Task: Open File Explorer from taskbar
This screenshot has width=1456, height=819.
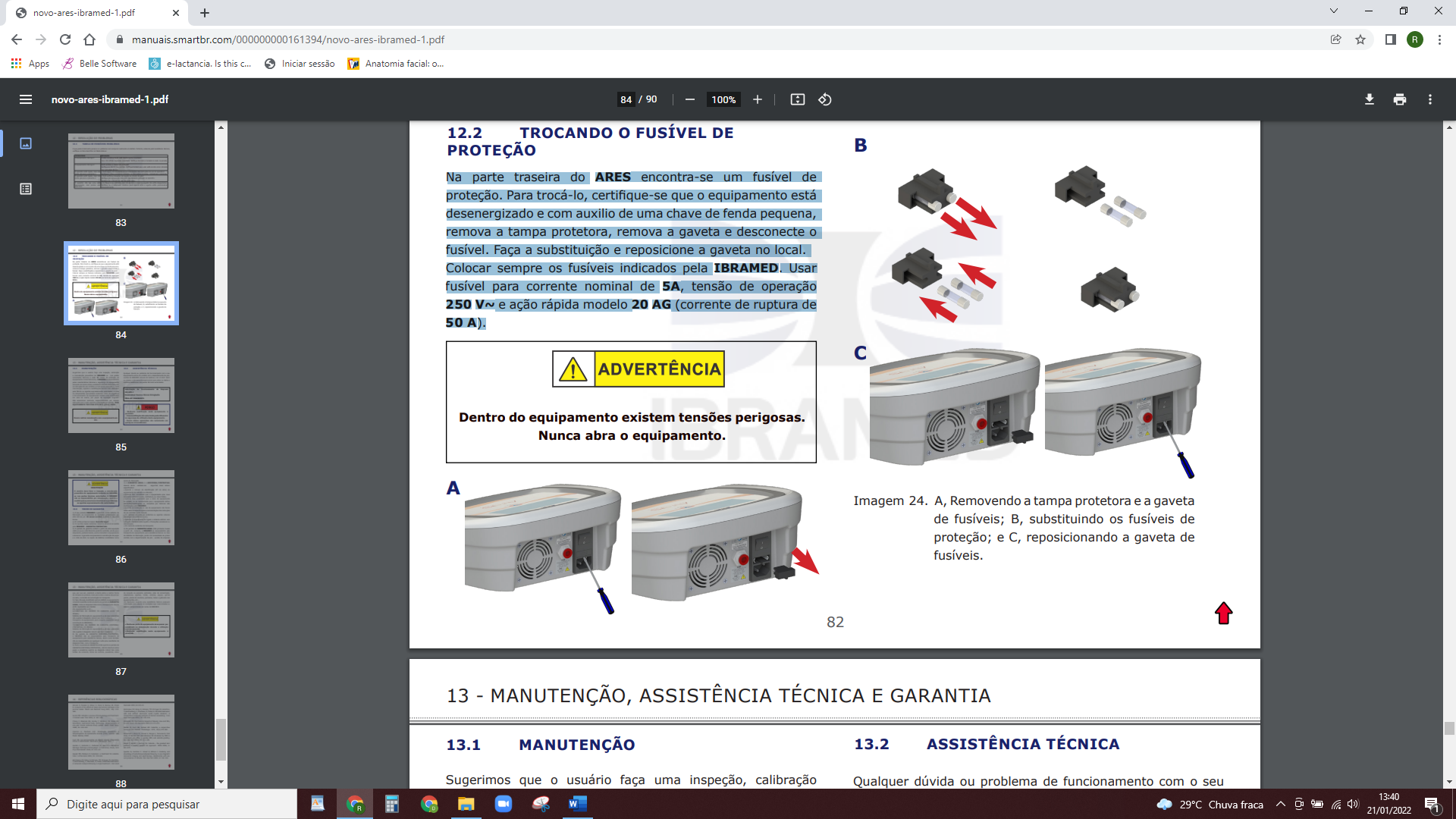Action: coord(466,804)
